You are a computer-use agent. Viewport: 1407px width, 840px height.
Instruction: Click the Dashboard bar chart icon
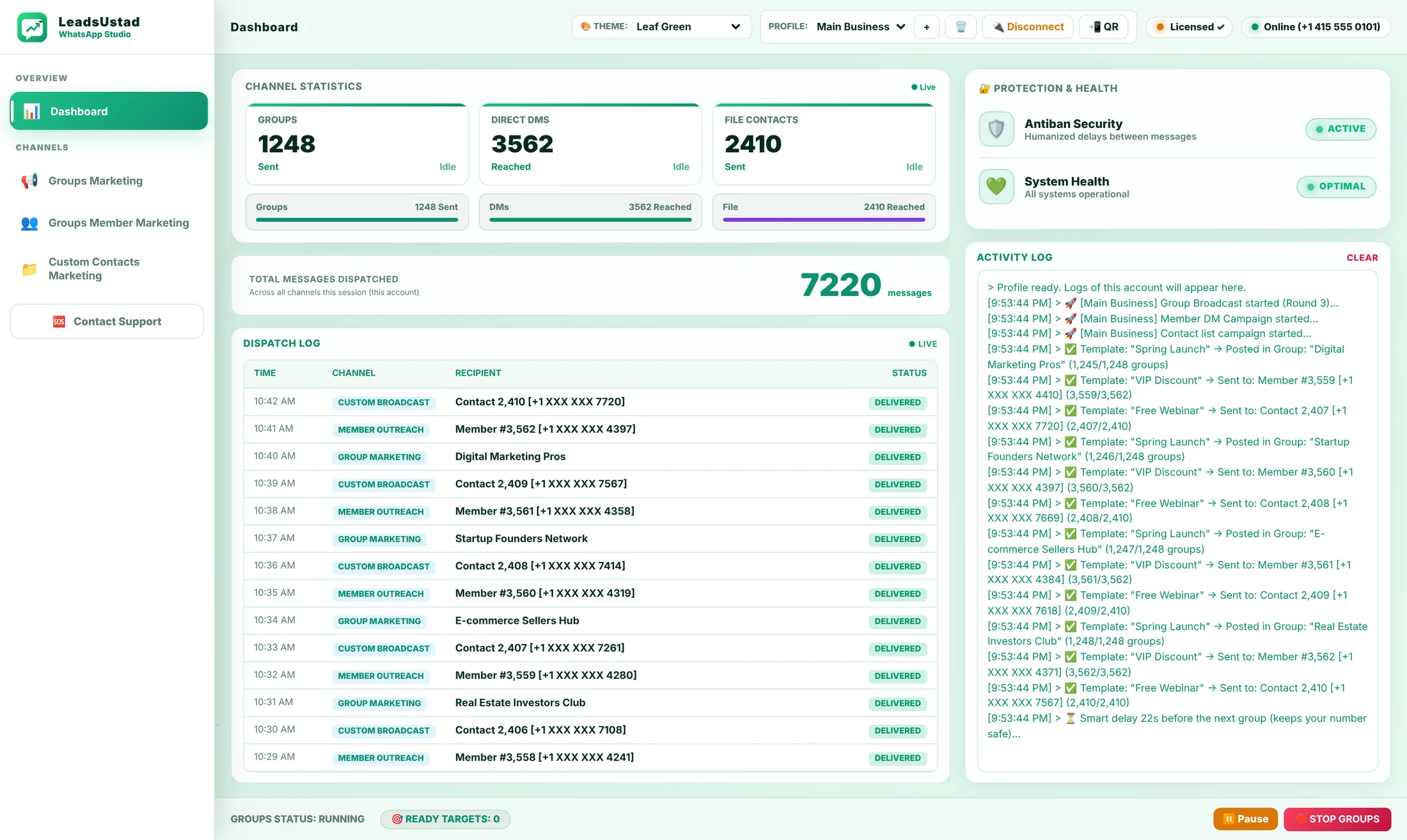31,111
